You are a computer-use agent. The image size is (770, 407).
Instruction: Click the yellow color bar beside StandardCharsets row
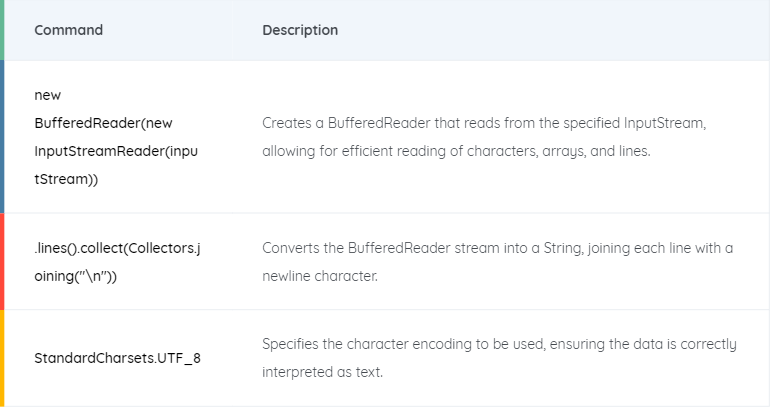[x=2, y=358]
